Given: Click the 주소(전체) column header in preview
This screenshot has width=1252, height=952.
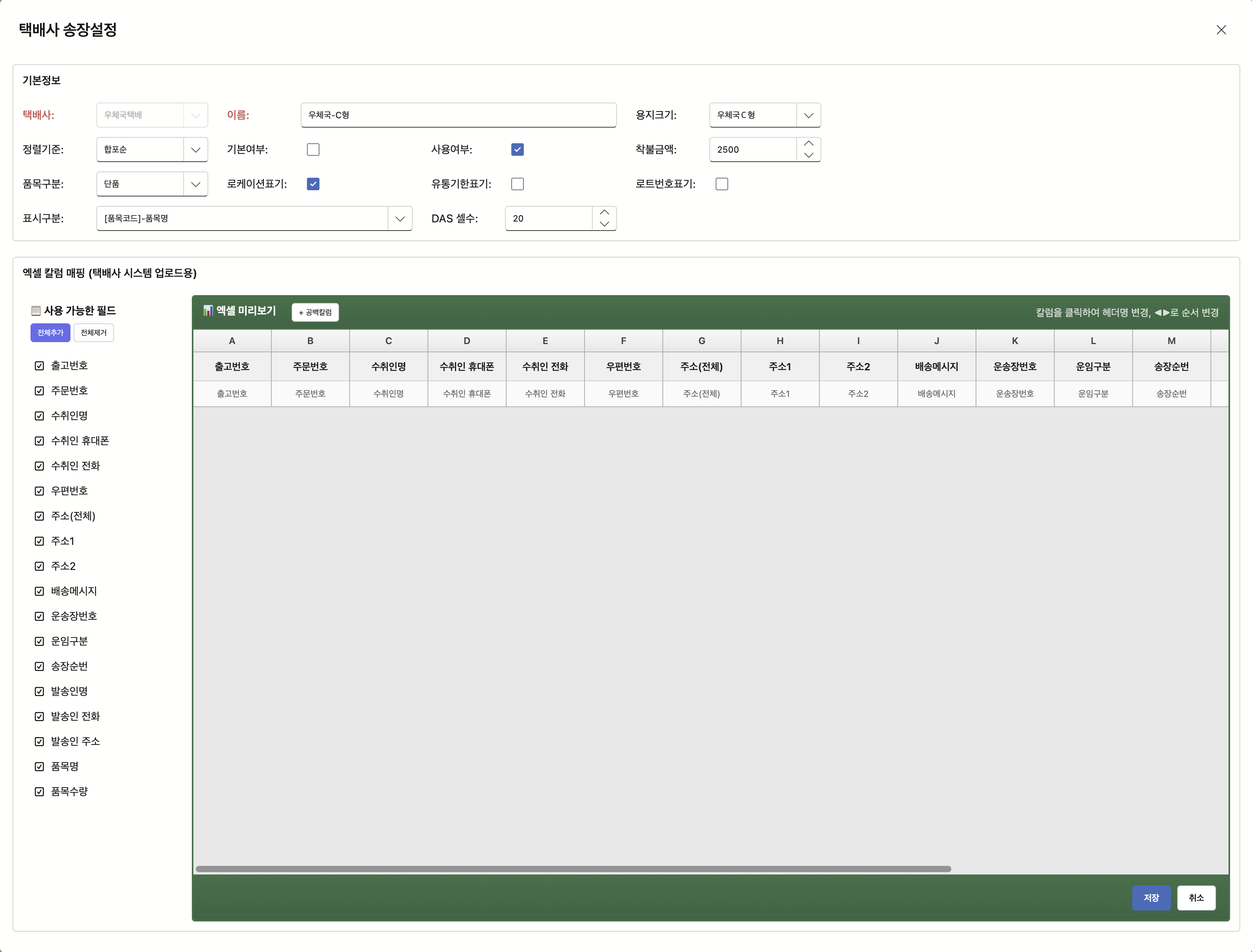Looking at the screenshot, I should pyautogui.click(x=702, y=367).
